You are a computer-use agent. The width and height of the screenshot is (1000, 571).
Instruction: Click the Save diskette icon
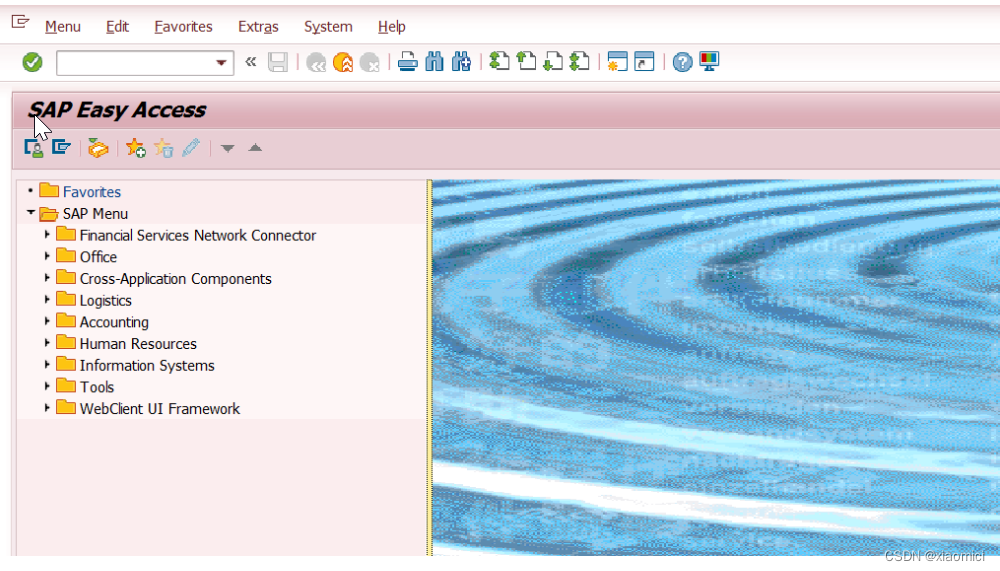tap(278, 62)
